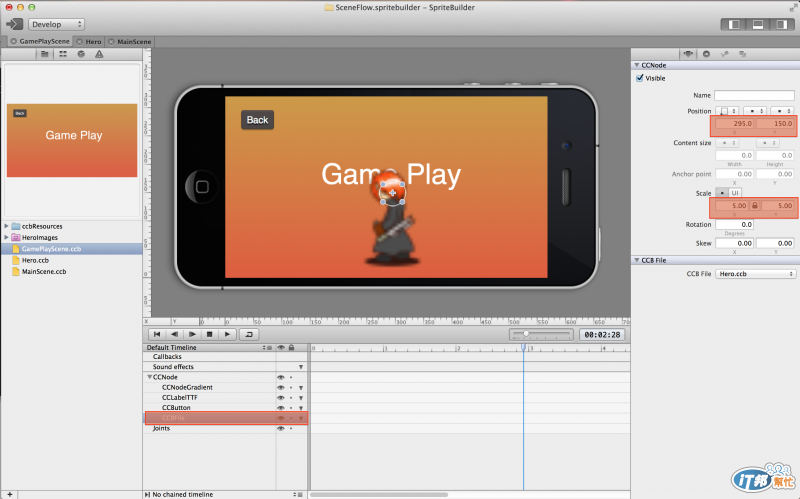Expand the HeroImages folder
The height and width of the screenshot is (499, 800).
(6, 237)
